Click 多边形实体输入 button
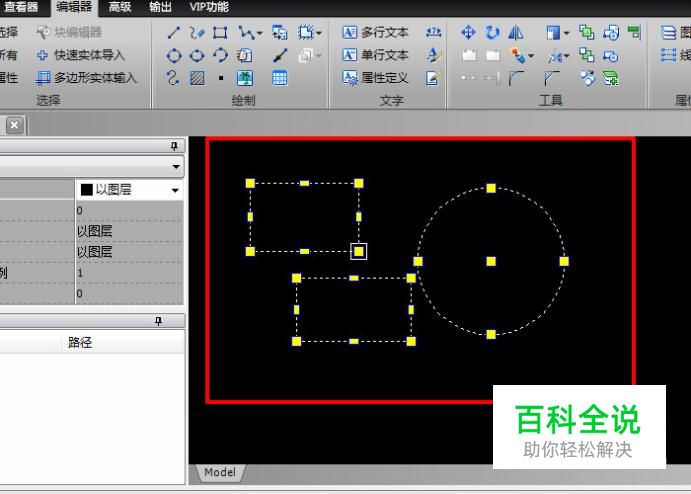This screenshot has height=494, width=691. [x=86, y=78]
